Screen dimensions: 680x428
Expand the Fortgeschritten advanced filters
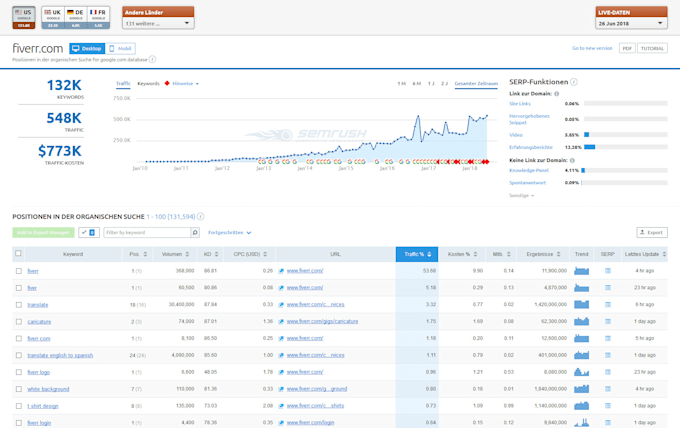(229, 232)
